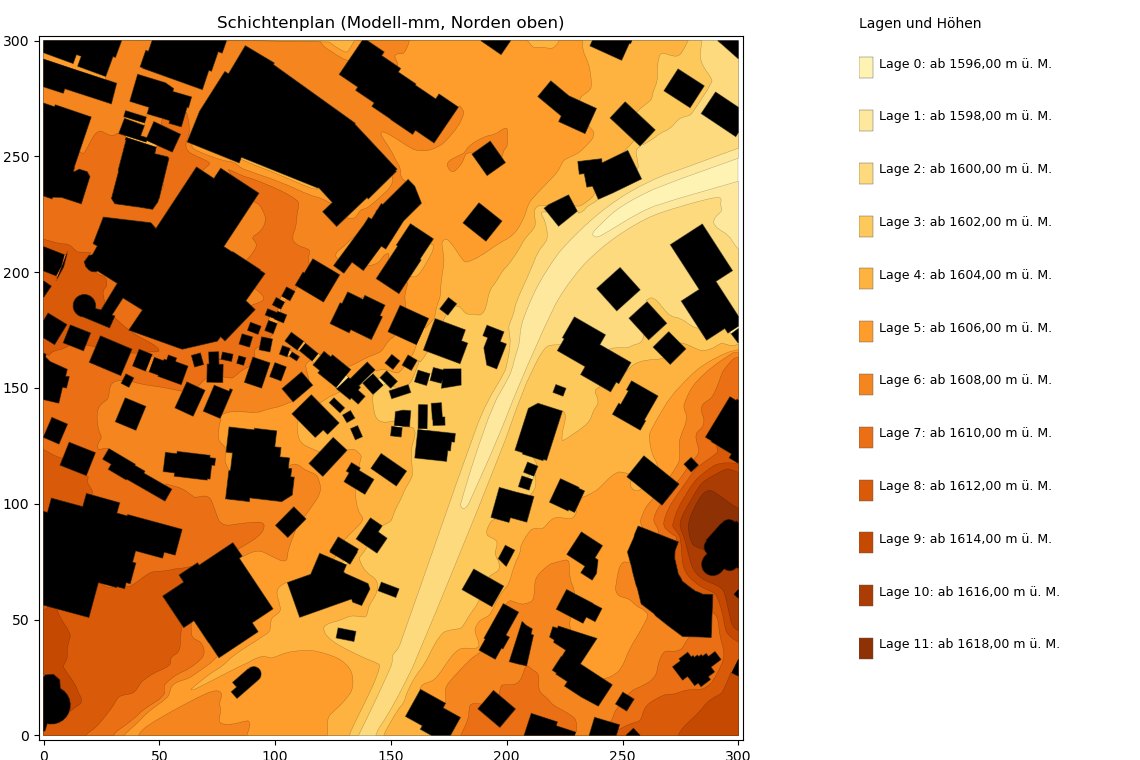Click the Lage 1 legend swatch
1140x760 pixels.
(866, 120)
